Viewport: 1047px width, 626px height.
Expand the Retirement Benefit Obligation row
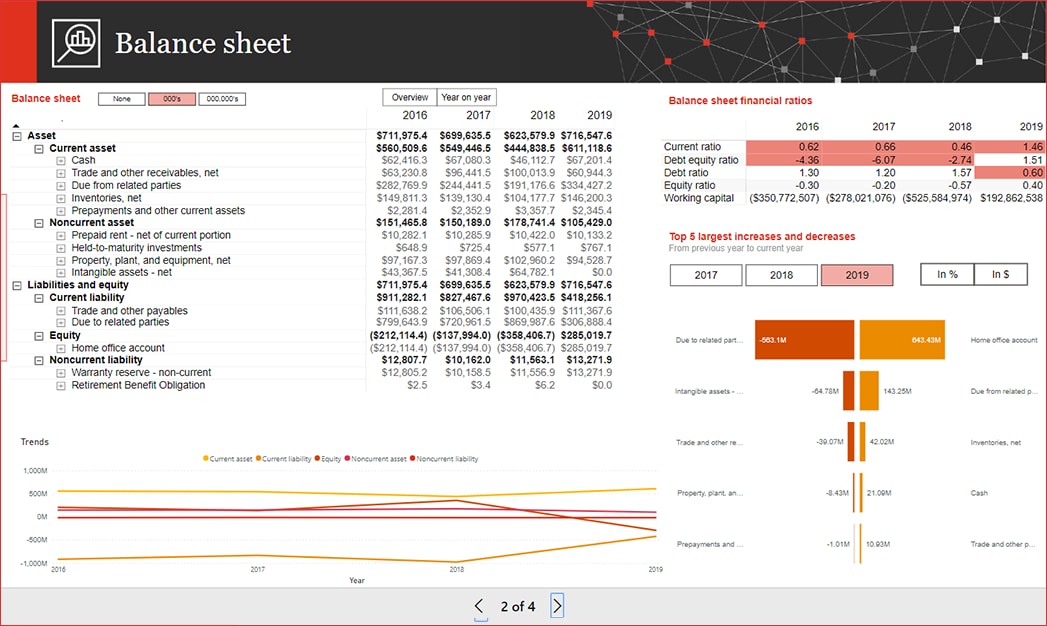coord(61,385)
